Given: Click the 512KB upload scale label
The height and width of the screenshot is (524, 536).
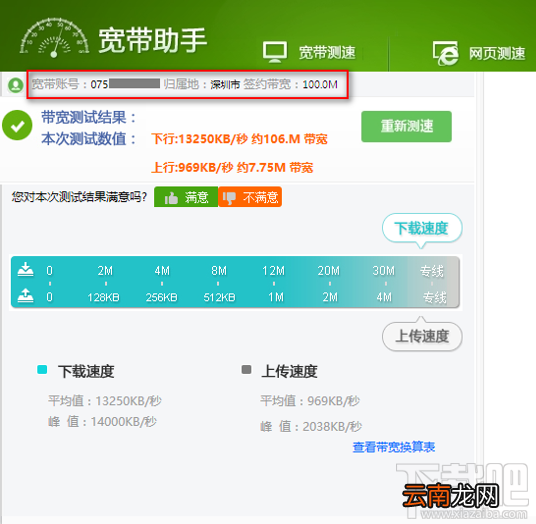Looking at the screenshot, I should pyautogui.click(x=219, y=297).
